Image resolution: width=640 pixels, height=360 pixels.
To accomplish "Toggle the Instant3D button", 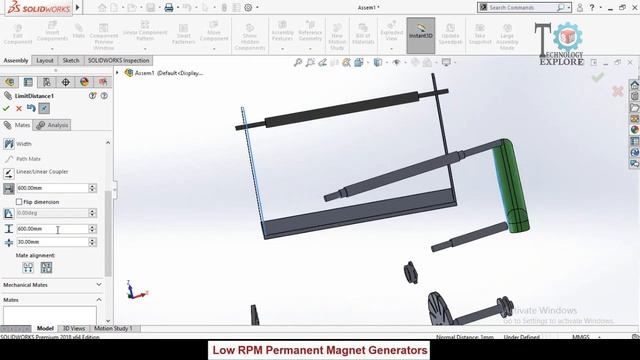I will pos(420,36).
